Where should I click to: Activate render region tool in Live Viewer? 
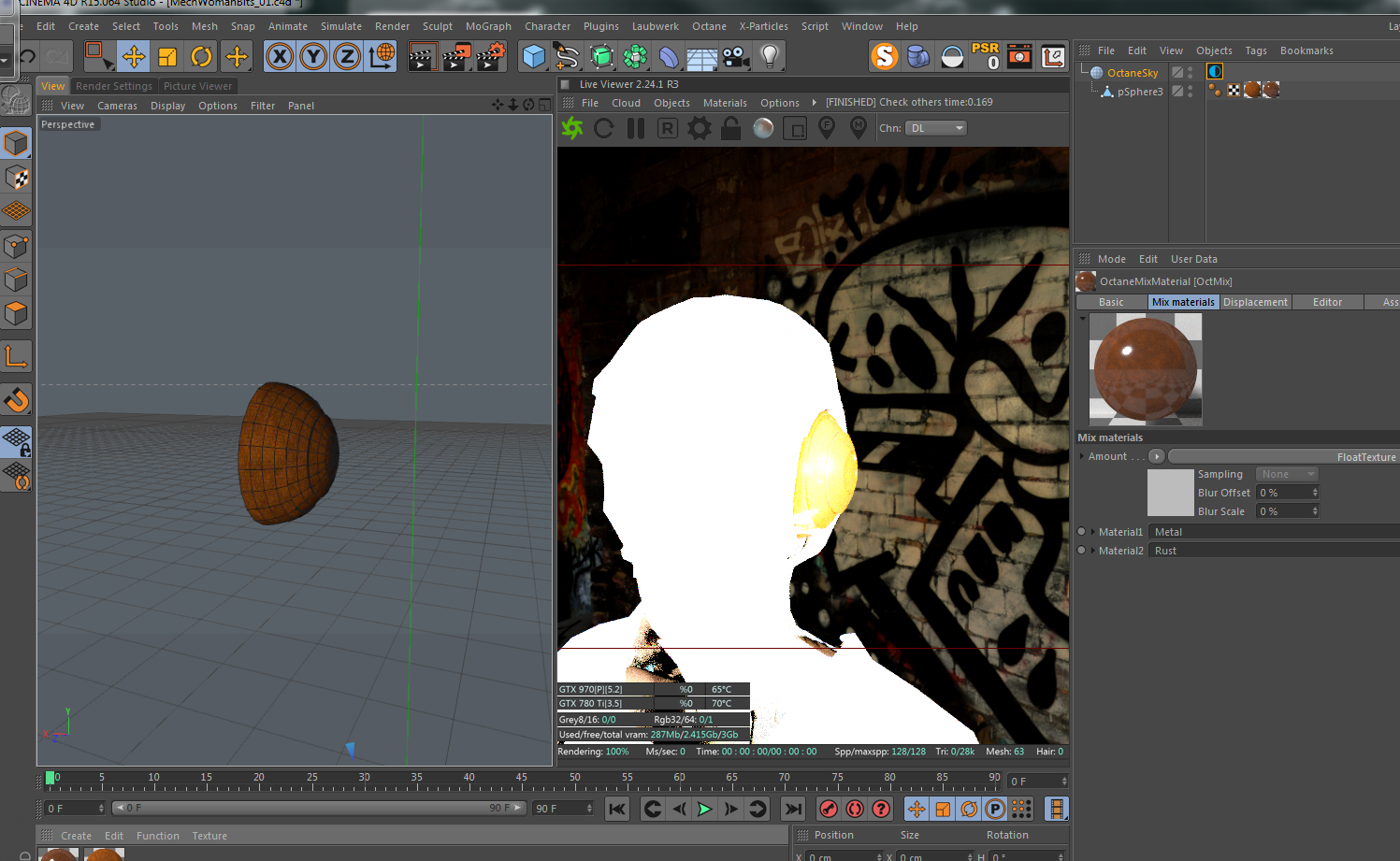click(795, 128)
